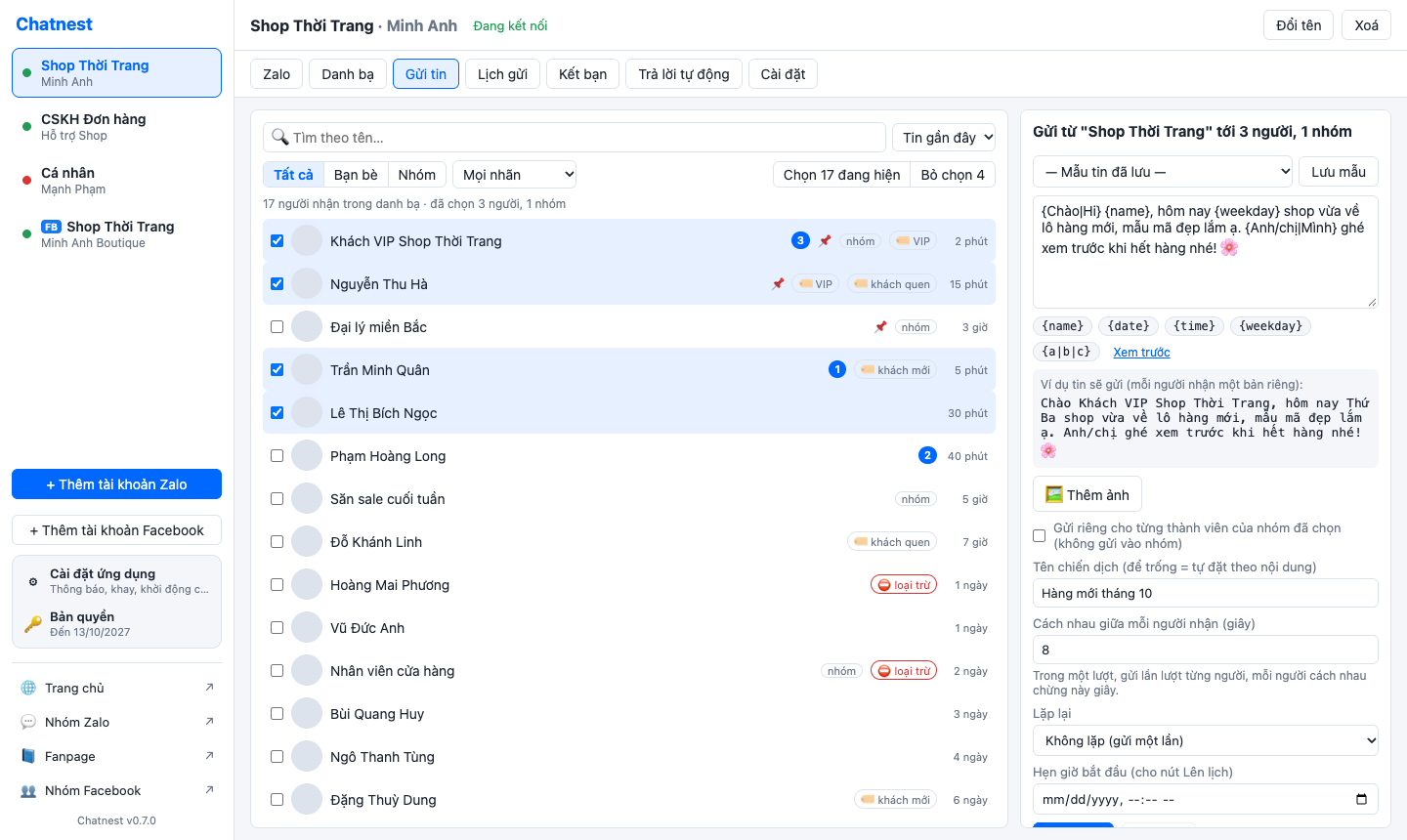Enable Gửi riêng cho từng thành viên checkbox
This screenshot has width=1407, height=840.
point(1039,535)
